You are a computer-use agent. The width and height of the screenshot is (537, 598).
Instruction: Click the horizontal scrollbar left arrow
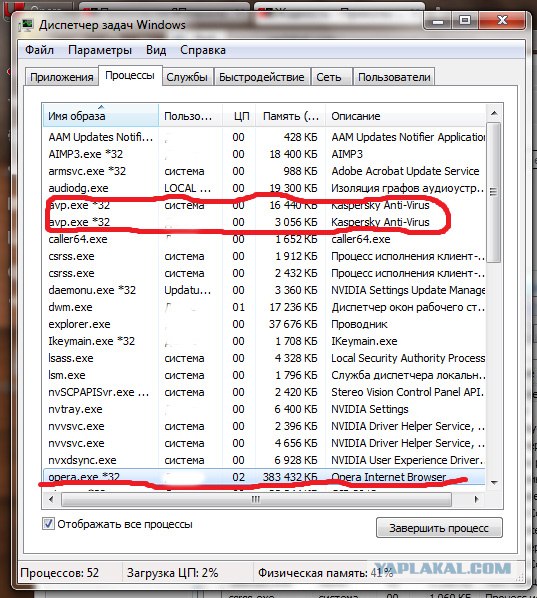(x=51, y=499)
